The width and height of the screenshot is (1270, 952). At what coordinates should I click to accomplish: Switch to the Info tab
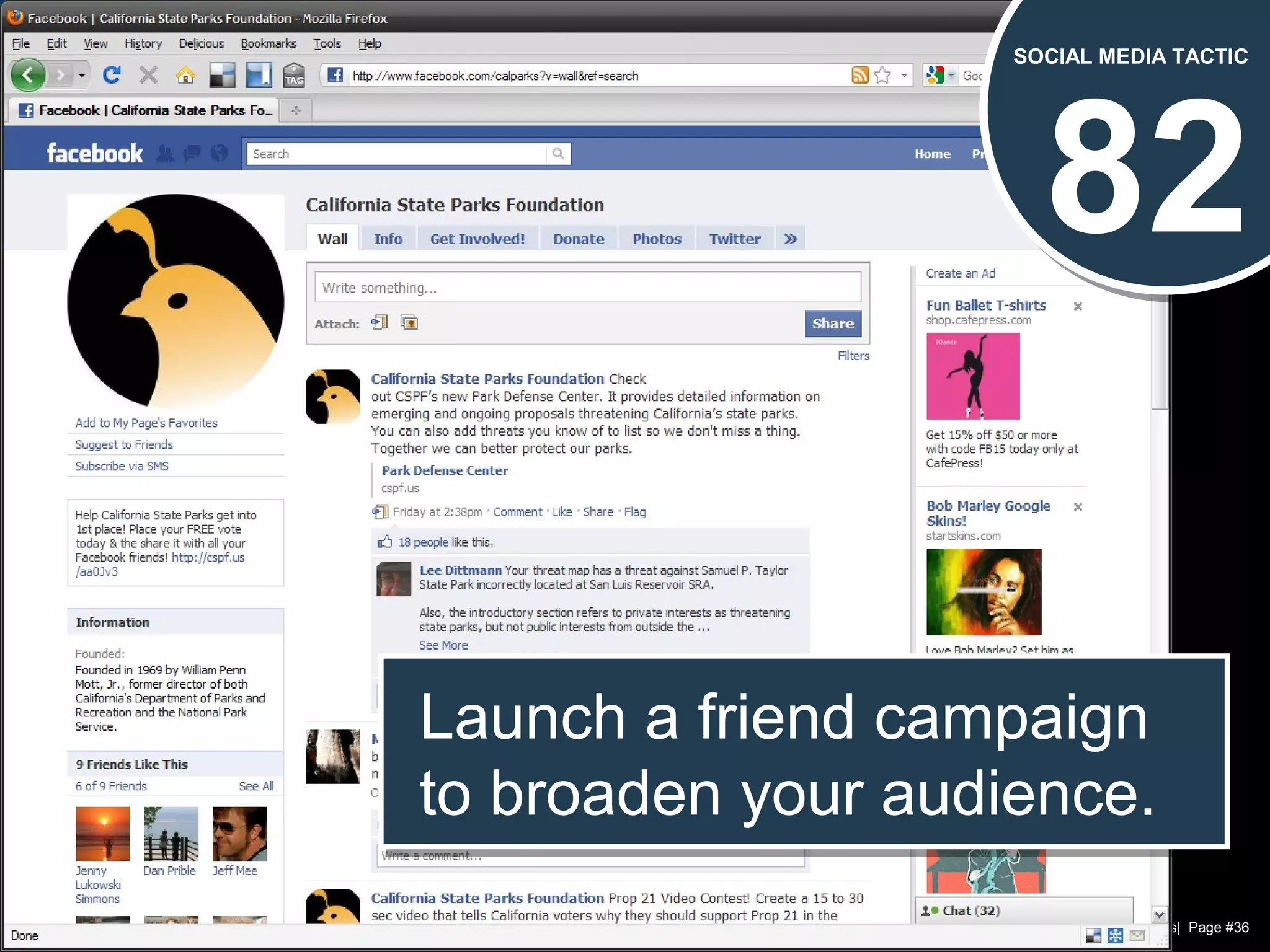pyautogui.click(x=388, y=239)
